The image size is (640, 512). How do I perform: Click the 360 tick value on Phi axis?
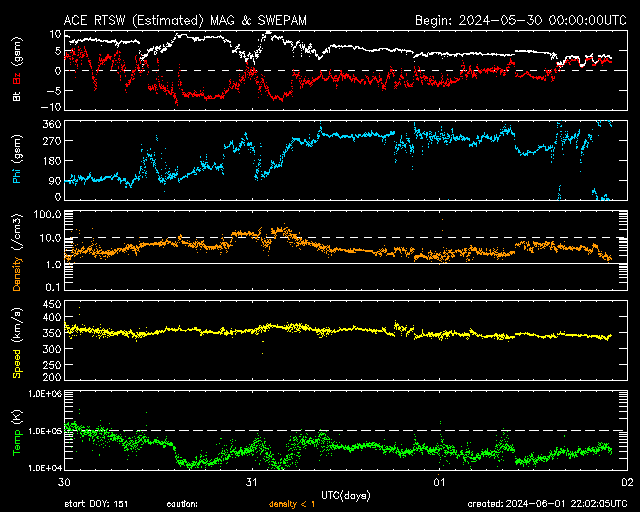[52, 124]
